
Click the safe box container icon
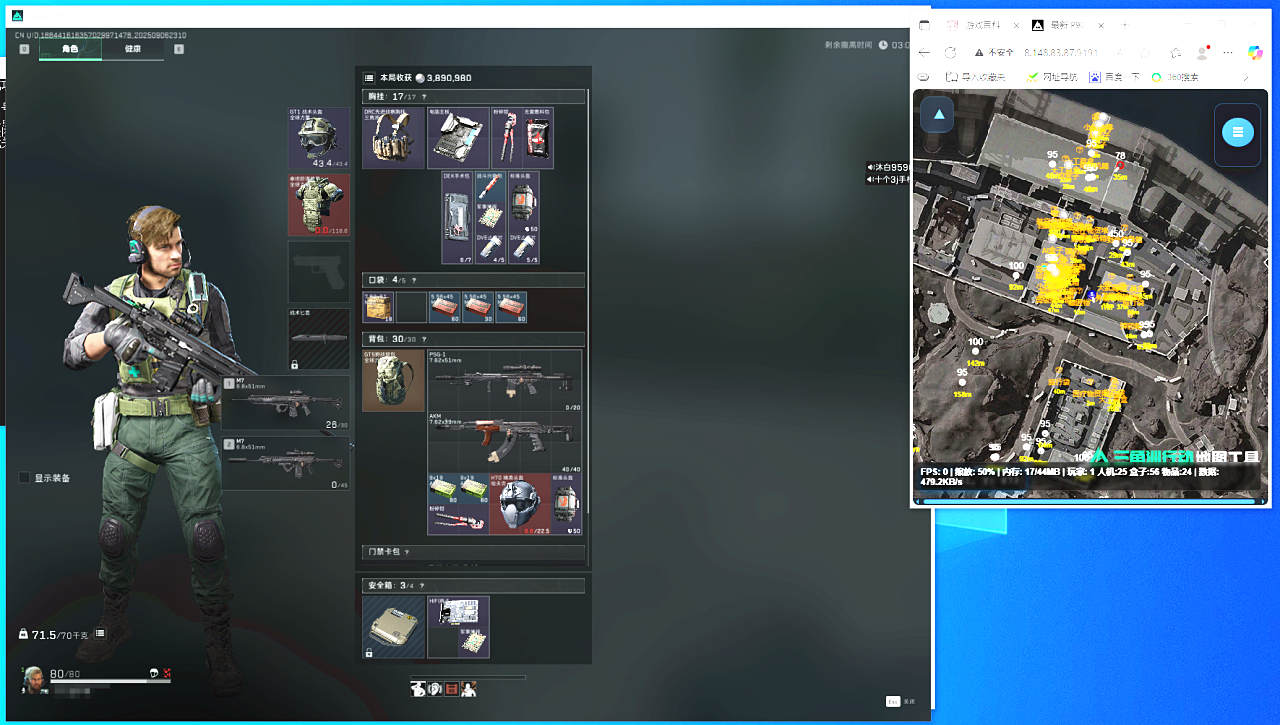[393, 627]
